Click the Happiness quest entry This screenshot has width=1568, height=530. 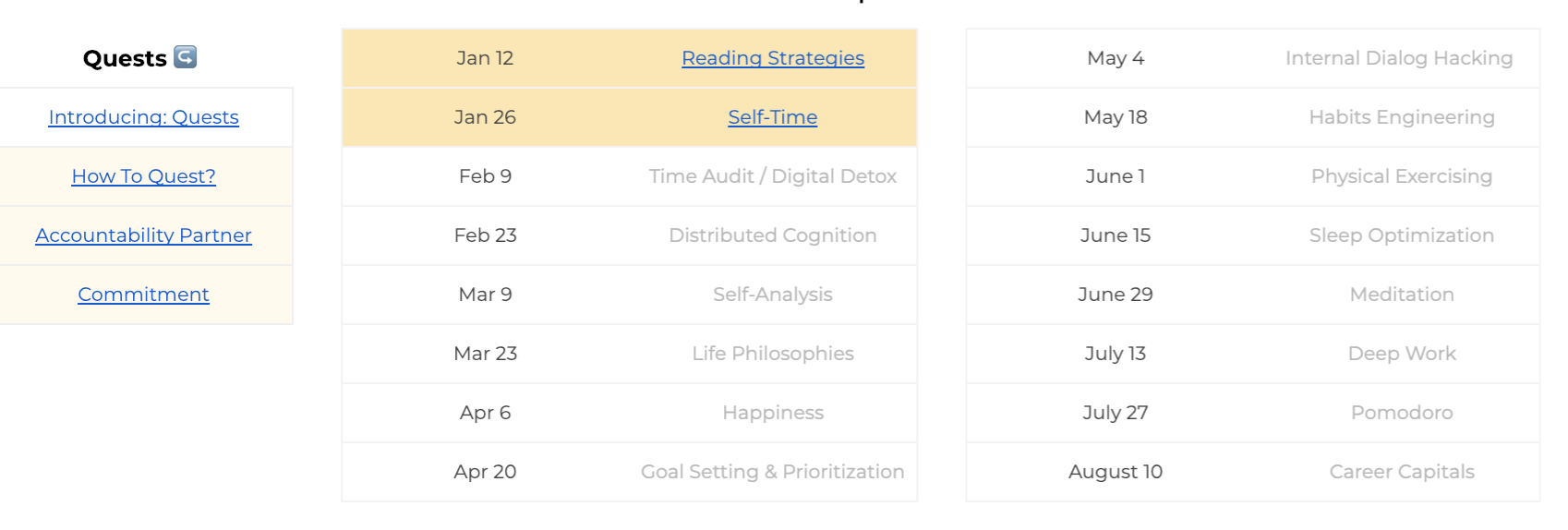point(772,413)
